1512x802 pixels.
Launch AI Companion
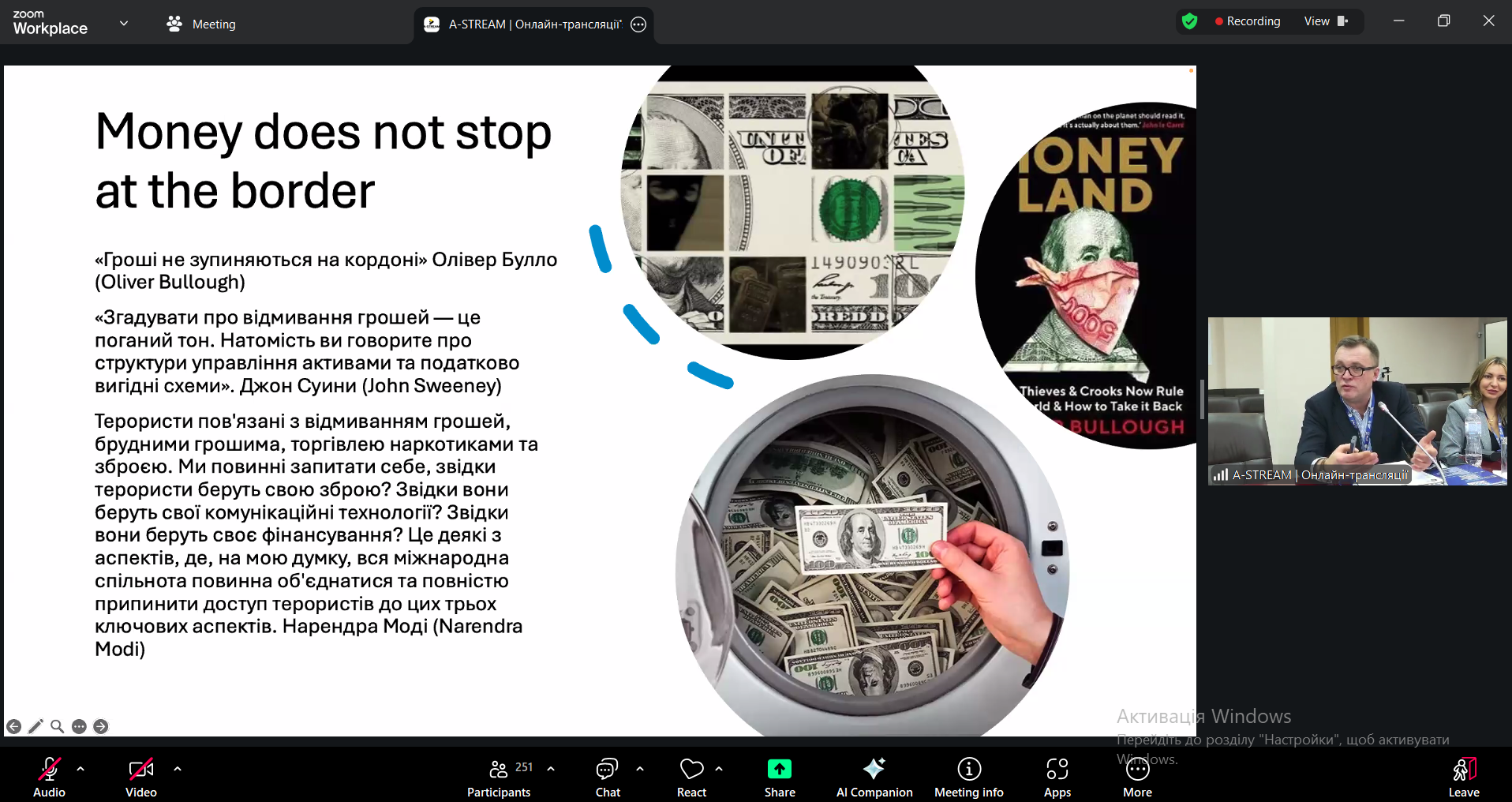pos(874,776)
